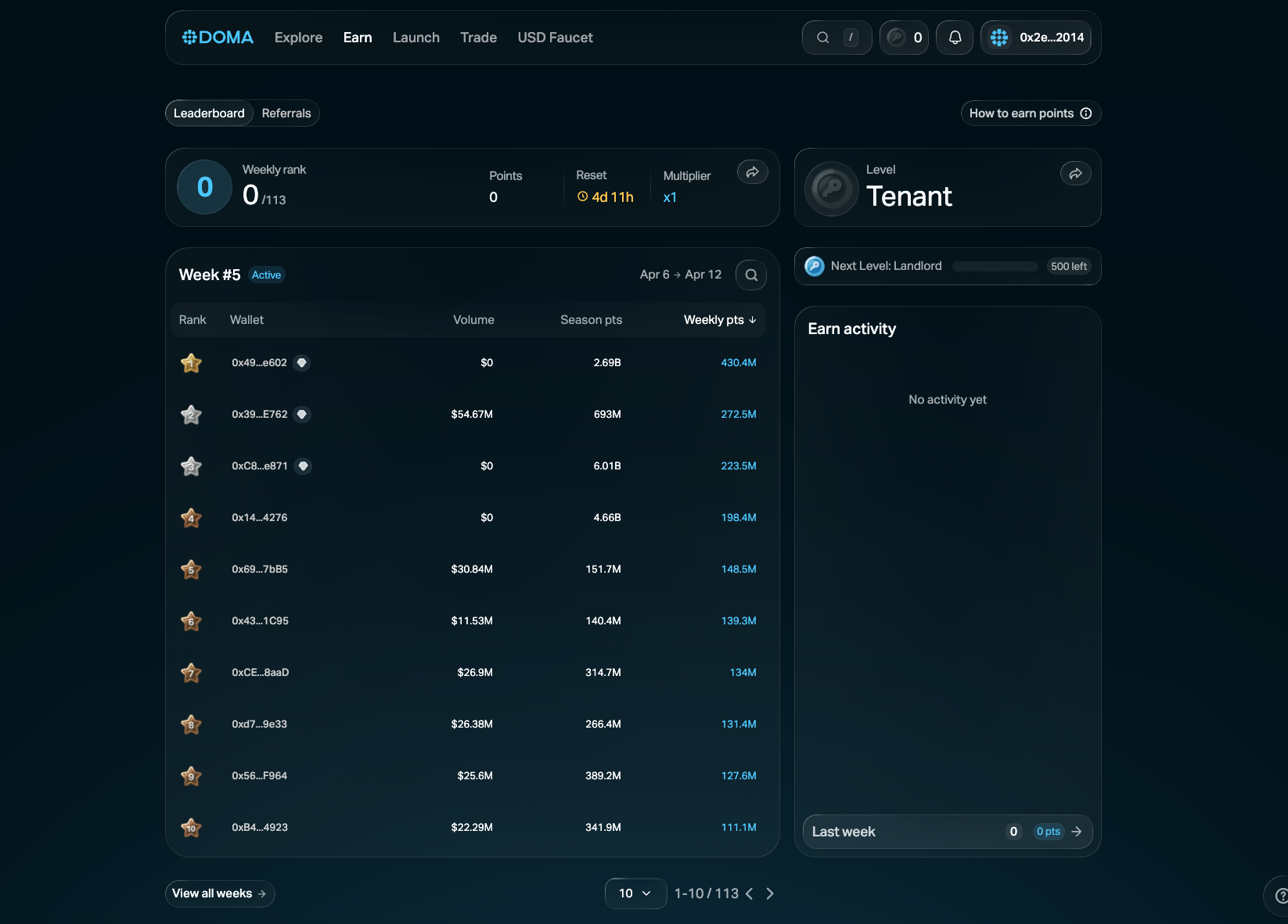Image resolution: width=1288 pixels, height=924 pixels.
Task: Share weekly rank card
Action: coord(752,173)
